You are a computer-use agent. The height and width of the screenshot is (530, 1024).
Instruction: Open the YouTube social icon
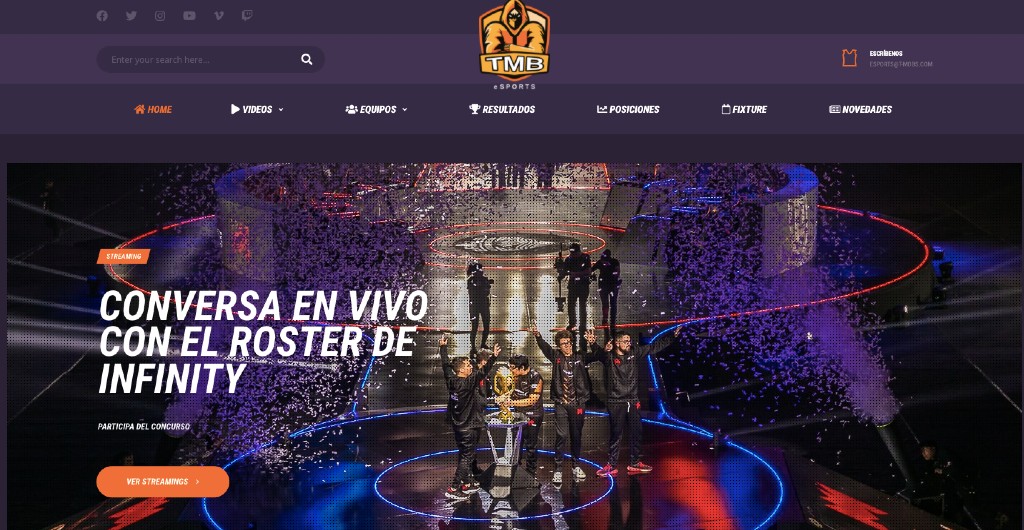tap(189, 16)
